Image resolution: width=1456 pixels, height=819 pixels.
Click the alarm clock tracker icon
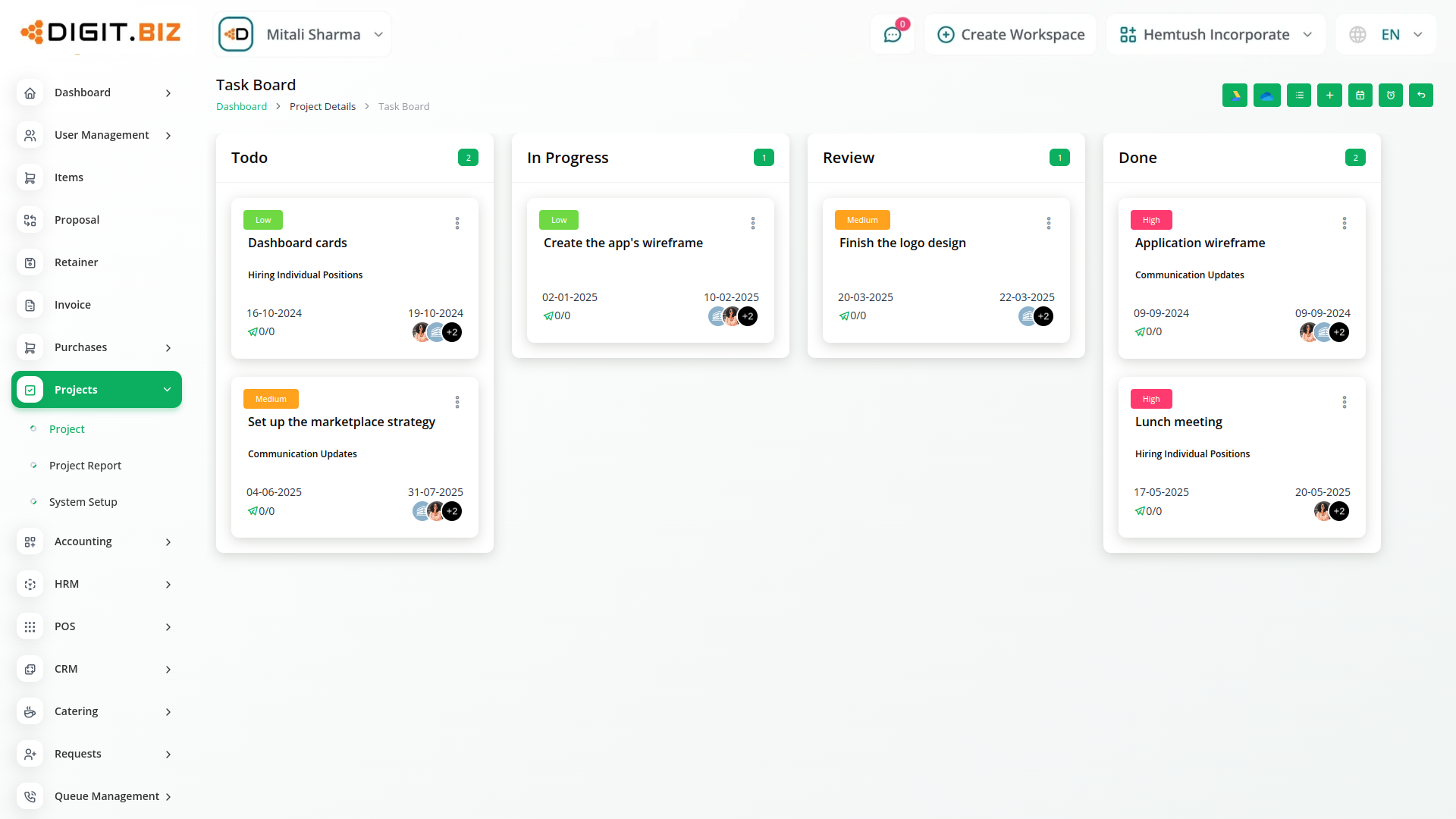click(1391, 96)
